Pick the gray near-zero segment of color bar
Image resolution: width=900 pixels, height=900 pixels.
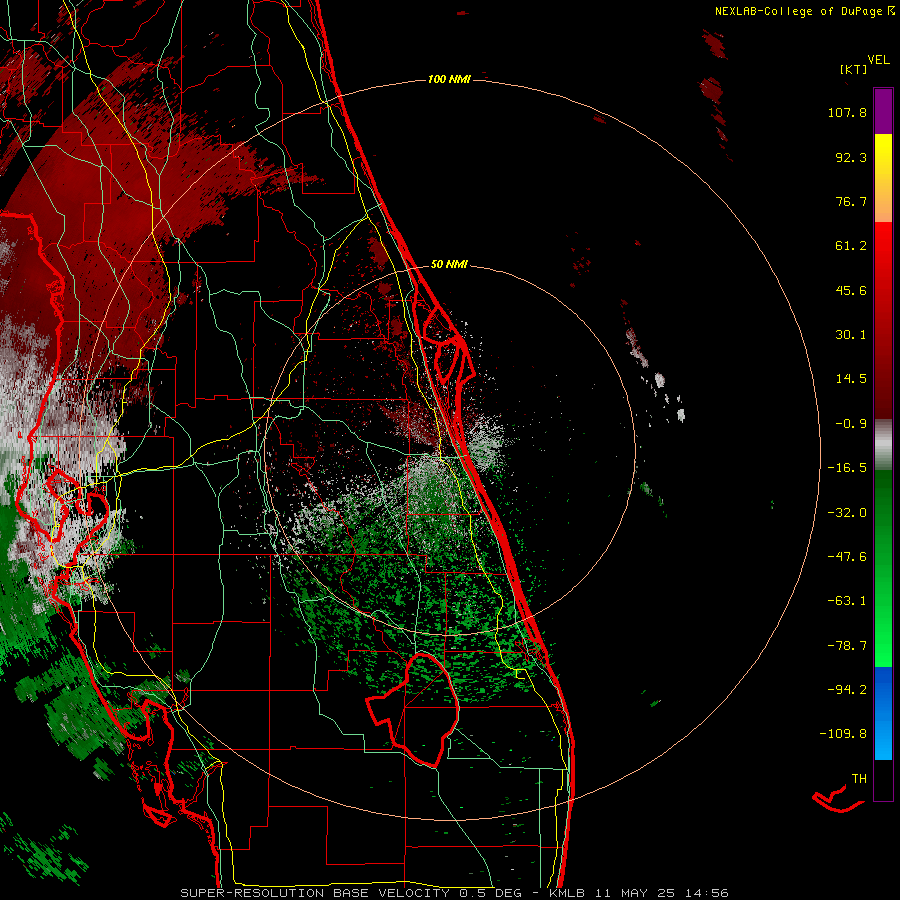pyautogui.click(x=883, y=445)
